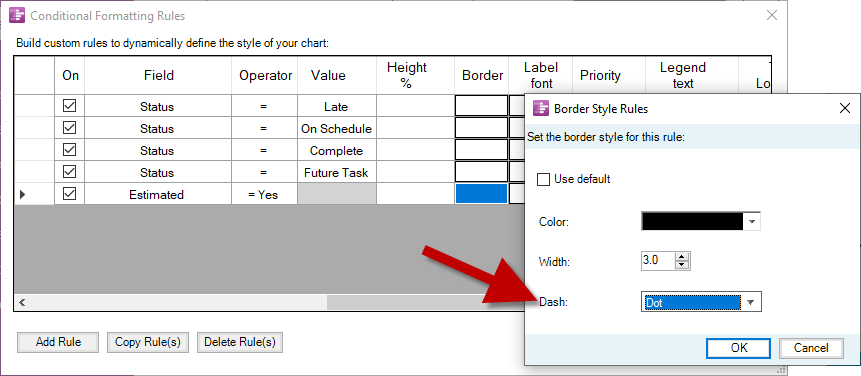Click the row selector arrow beside Estimated
861x376 pixels.
click(x=23, y=194)
